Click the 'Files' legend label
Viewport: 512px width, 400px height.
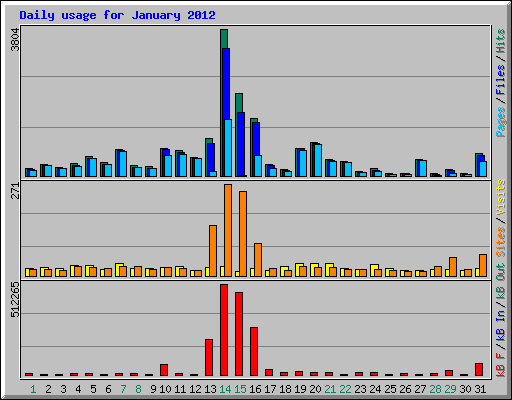[x=500, y=80]
